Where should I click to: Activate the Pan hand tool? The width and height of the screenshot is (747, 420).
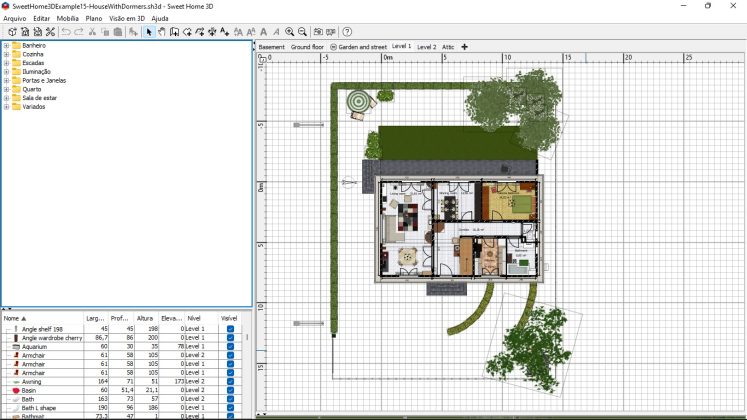tap(162, 32)
